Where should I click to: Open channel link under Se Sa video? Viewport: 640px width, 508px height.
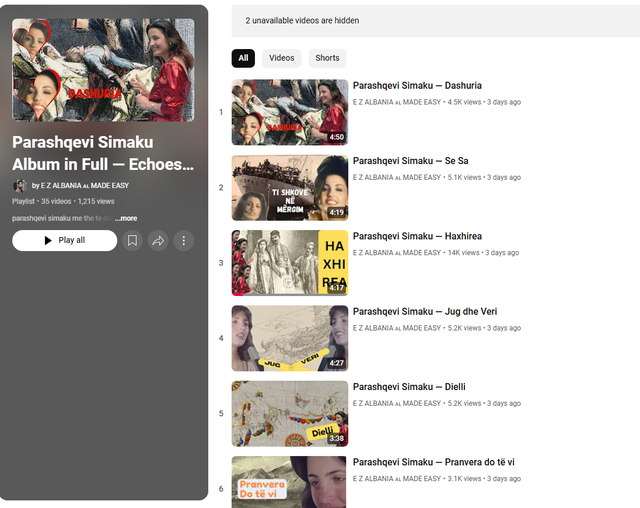396,178
